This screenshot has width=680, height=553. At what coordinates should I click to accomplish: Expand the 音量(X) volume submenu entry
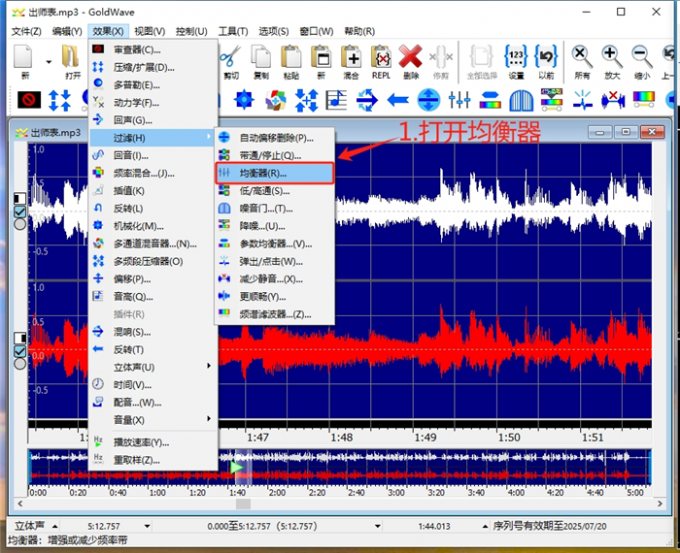coord(153,420)
